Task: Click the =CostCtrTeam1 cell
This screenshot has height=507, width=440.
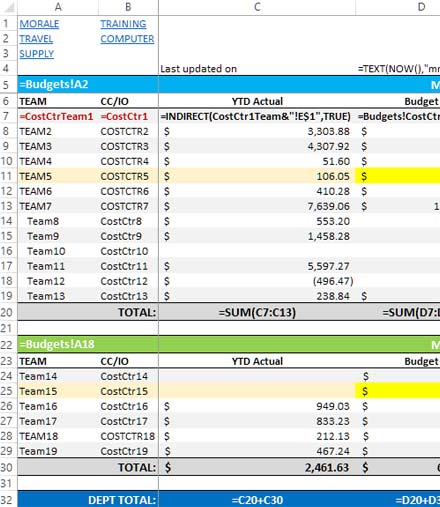Action: click(58, 117)
